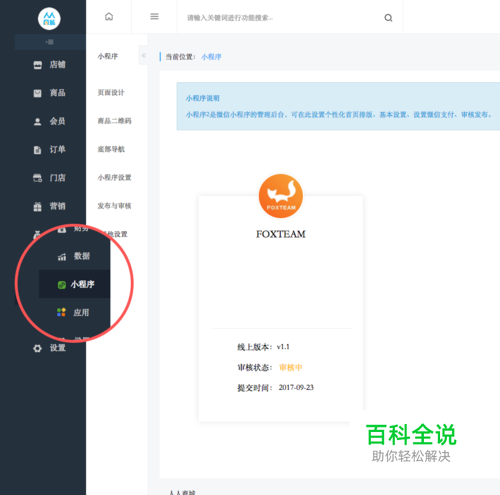The width and height of the screenshot is (500, 495).
Task: Go to the home page icon
Action: point(109,17)
